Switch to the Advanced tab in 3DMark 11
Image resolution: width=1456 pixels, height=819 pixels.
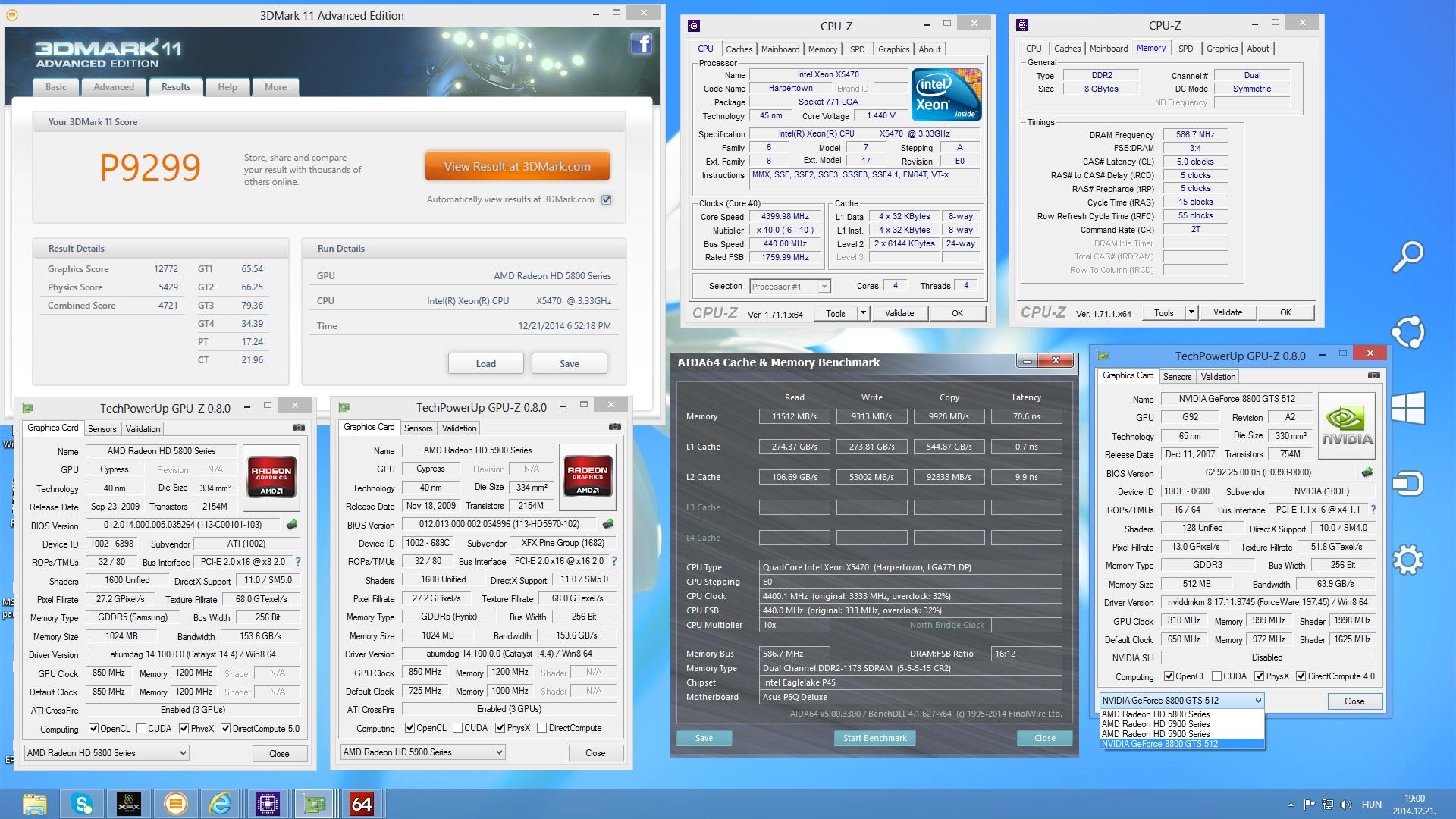(114, 87)
